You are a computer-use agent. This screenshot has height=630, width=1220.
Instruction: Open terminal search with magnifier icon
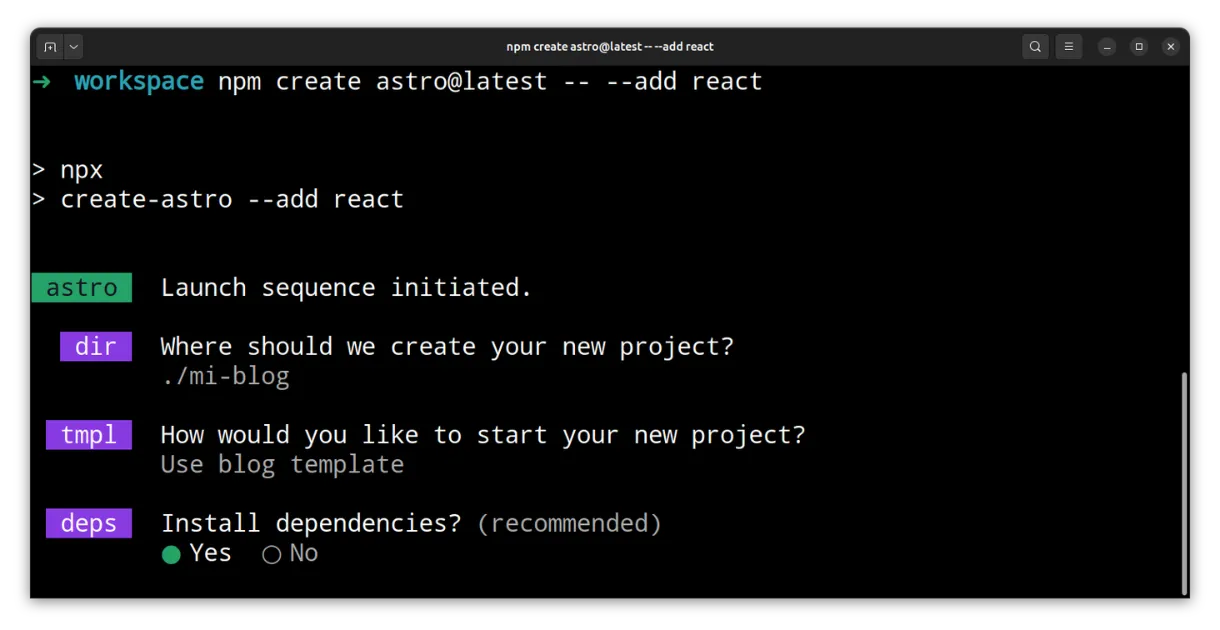click(x=1035, y=47)
